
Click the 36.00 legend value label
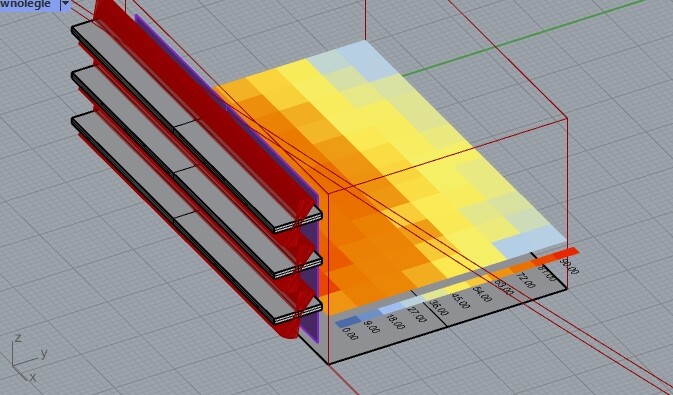(438, 308)
